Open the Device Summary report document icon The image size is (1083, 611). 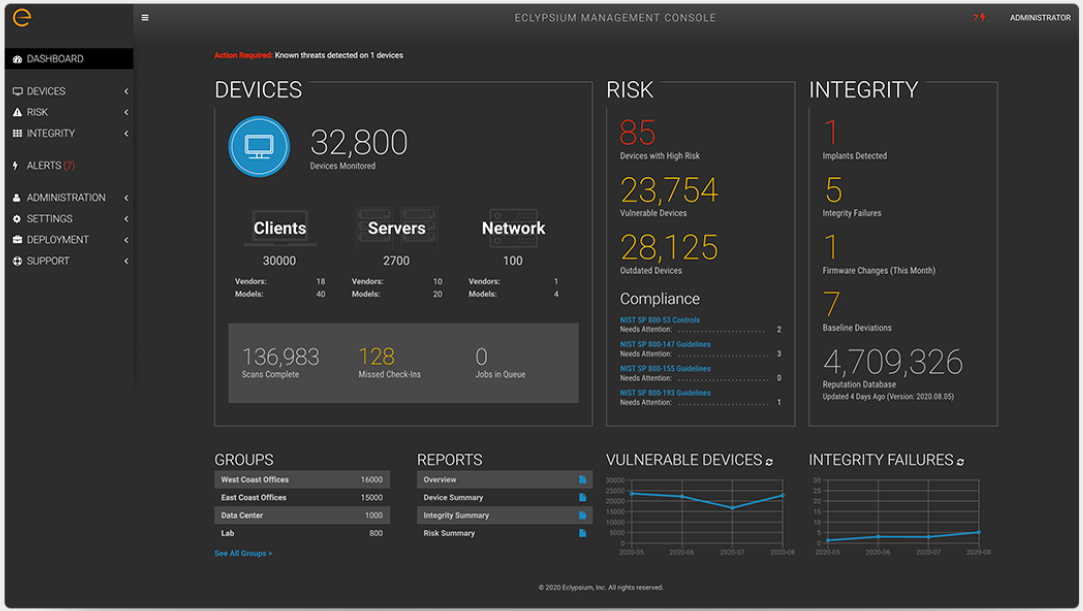[x=582, y=498]
